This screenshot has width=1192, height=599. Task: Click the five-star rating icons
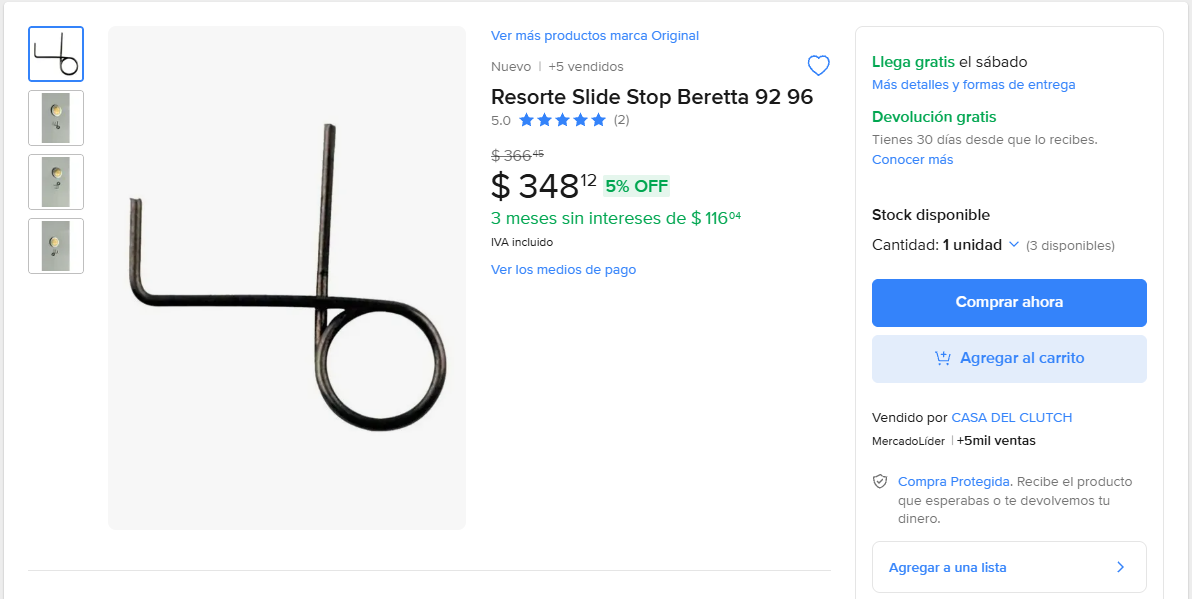tap(562, 120)
